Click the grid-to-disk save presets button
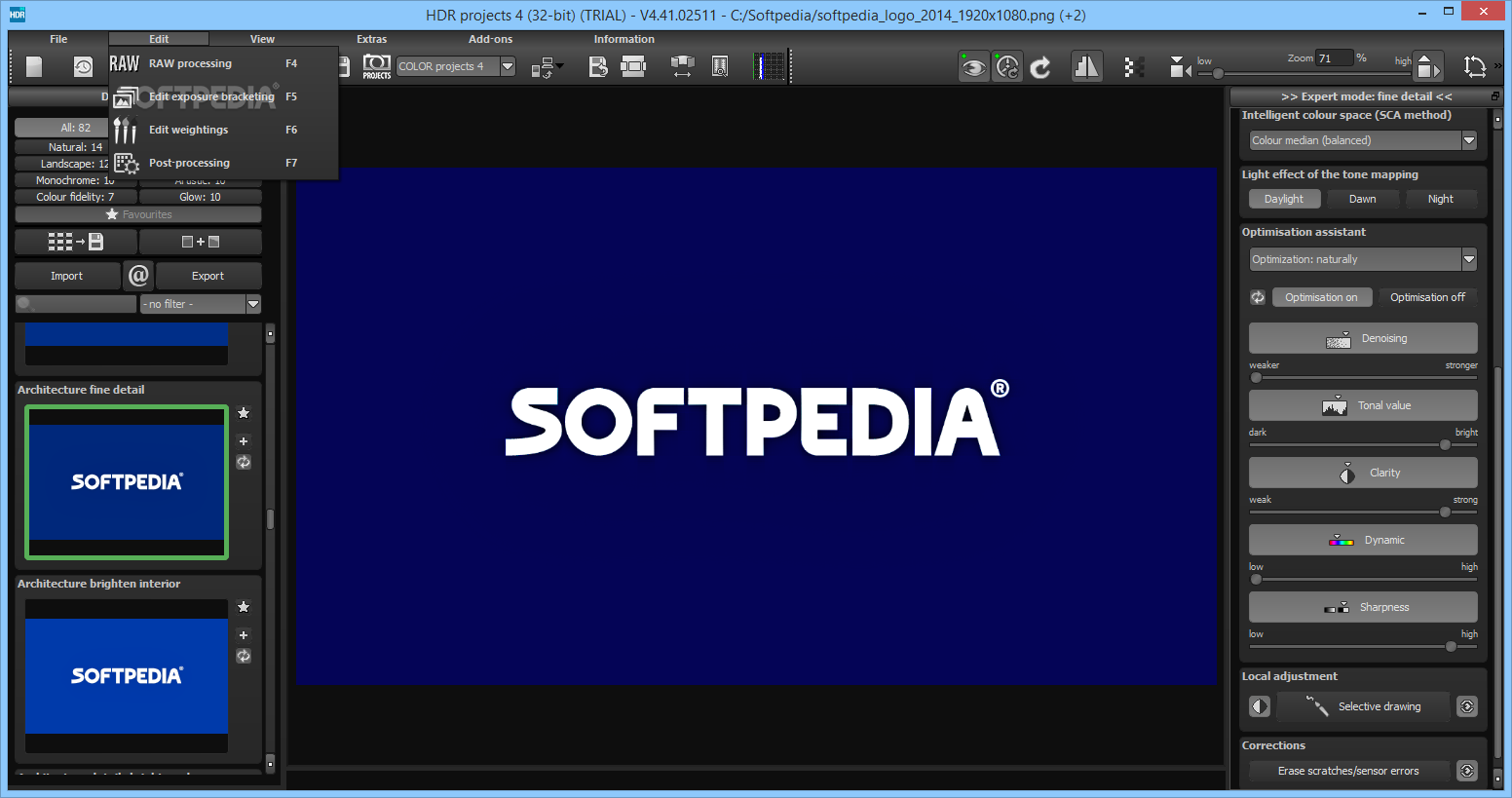This screenshot has height=798, width=1512. (x=76, y=242)
